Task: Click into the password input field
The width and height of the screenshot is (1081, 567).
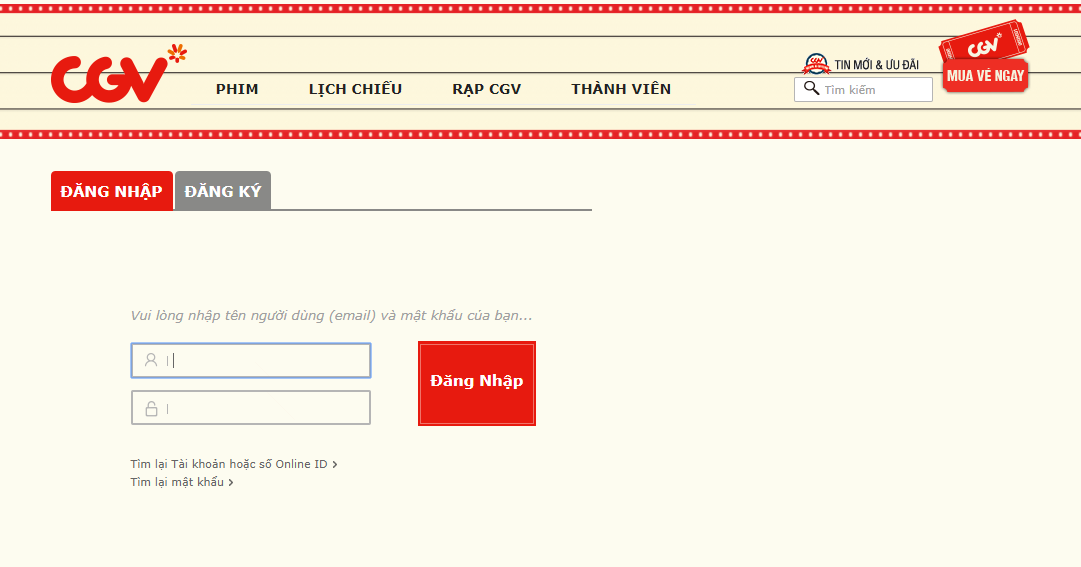Action: tap(265, 408)
